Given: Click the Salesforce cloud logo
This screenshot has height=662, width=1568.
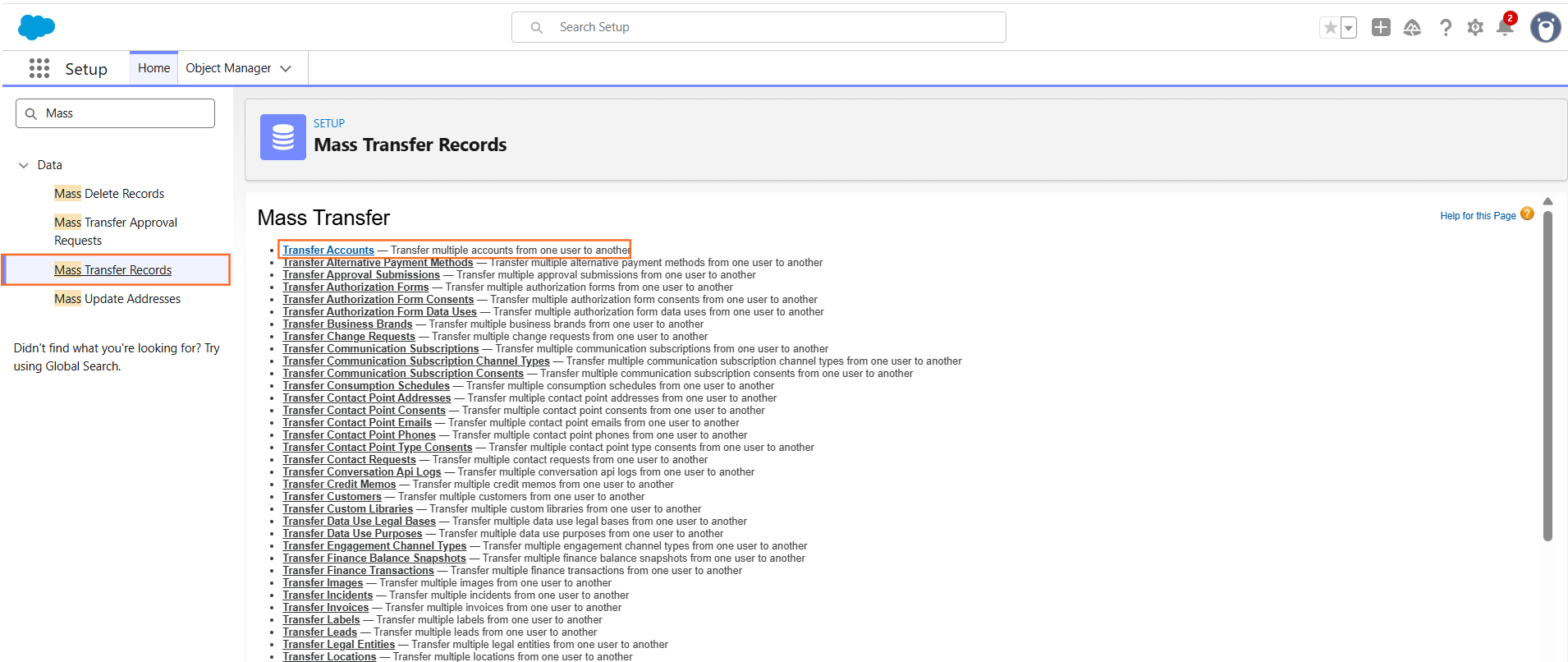Looking at the screenshot, I should coord(36,27).
